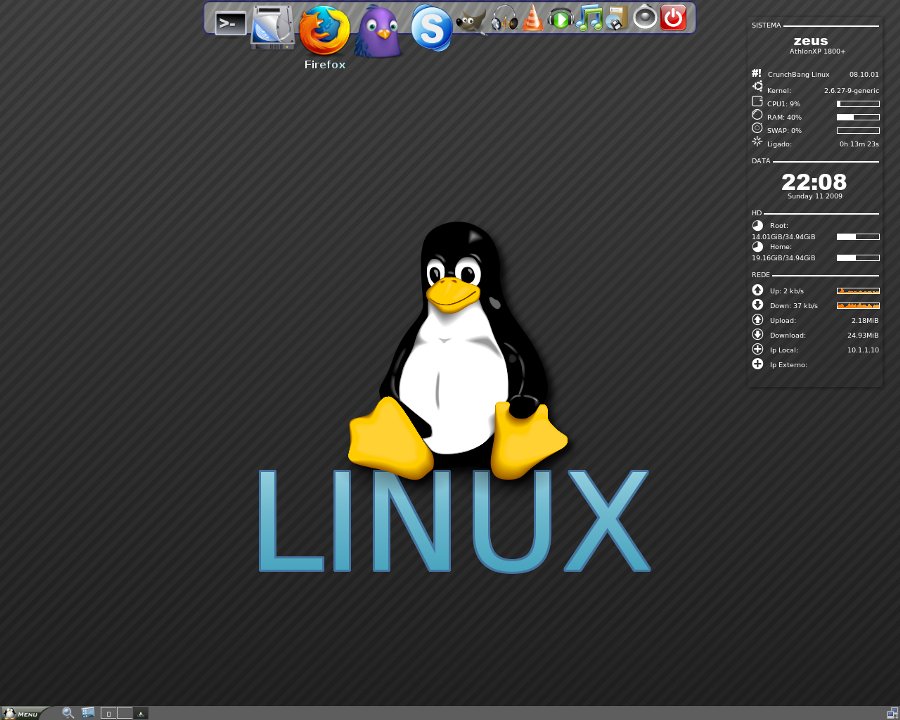The image size is (900, 720).
Task: Open Pidgin messenger purple bird icon
Action: tap(378, 32)
